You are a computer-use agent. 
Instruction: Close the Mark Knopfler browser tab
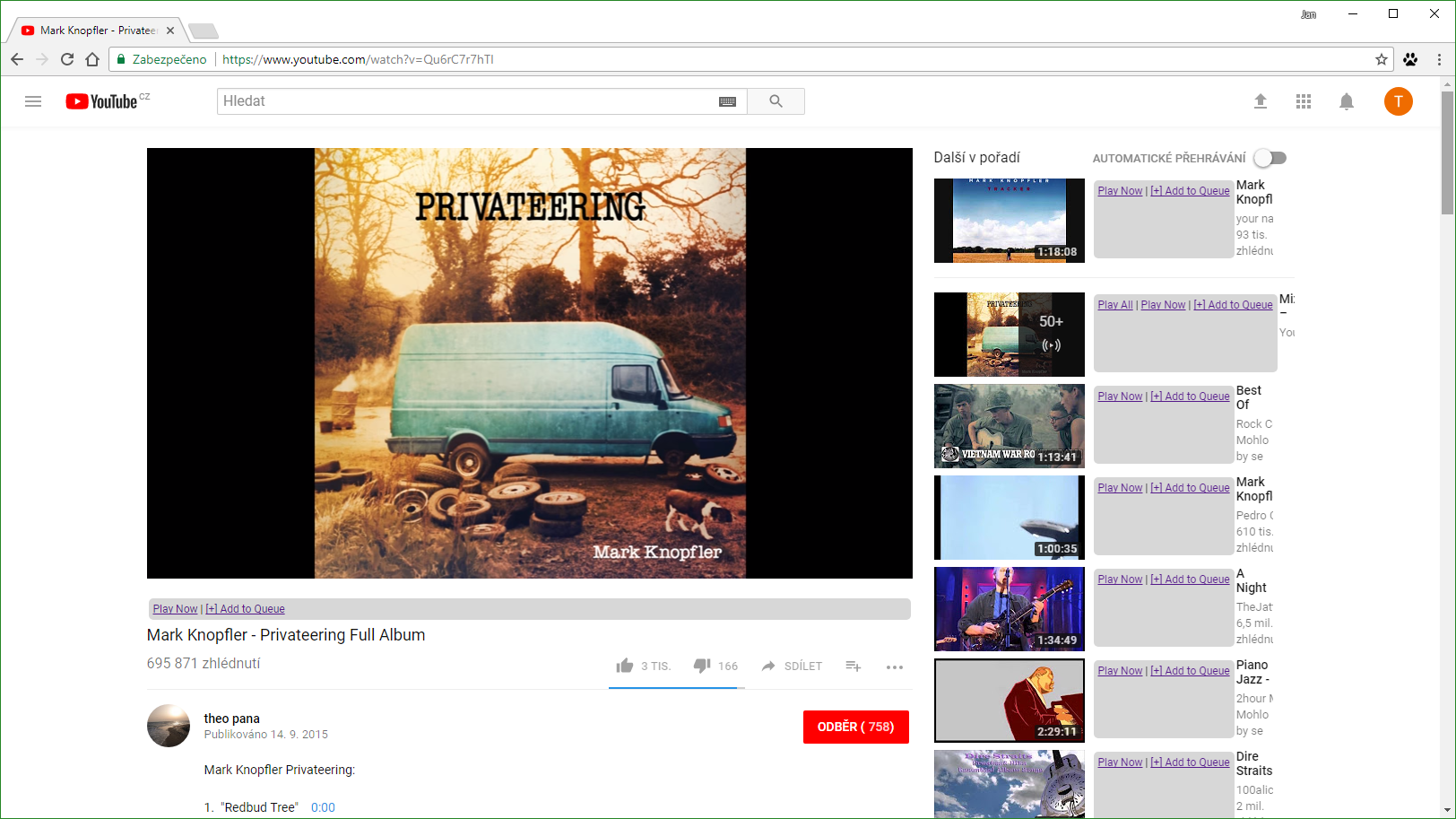(170, 30)
